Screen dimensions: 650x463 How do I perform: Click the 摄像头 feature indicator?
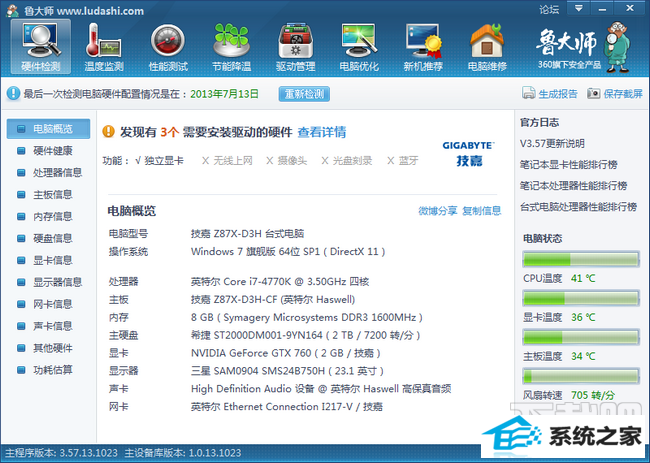click(286, 161)
